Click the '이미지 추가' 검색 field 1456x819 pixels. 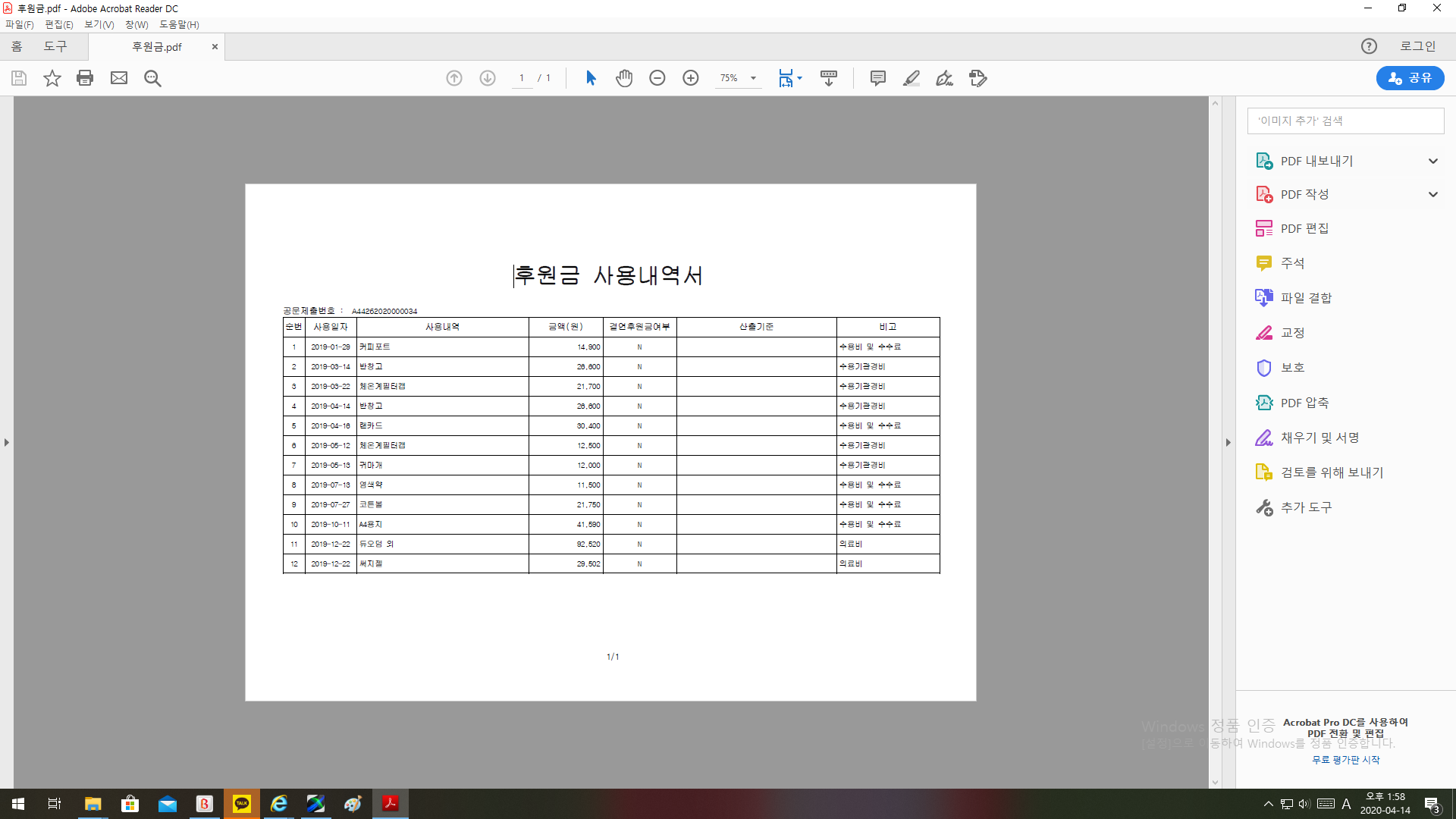pos(1345,121)
